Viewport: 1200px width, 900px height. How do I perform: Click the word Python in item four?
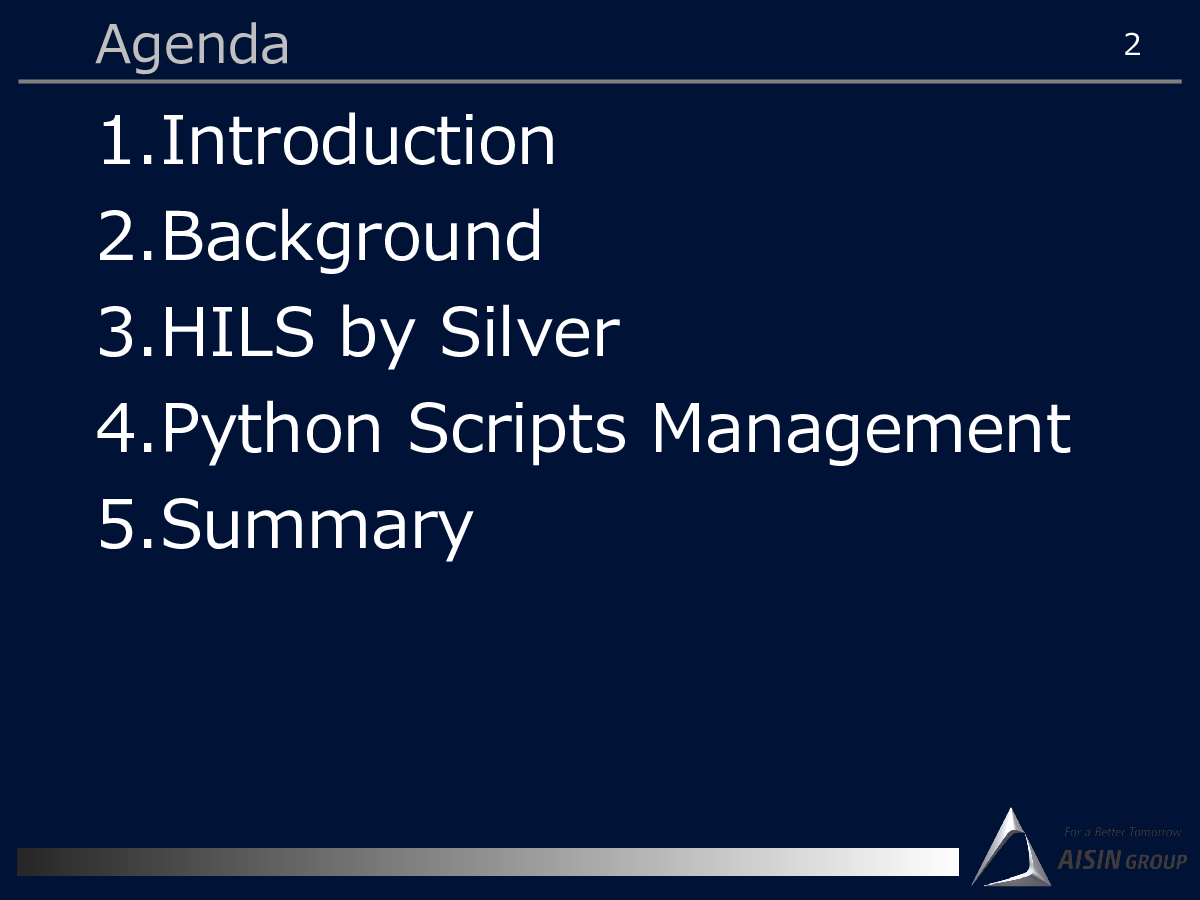tap(272, 432)
